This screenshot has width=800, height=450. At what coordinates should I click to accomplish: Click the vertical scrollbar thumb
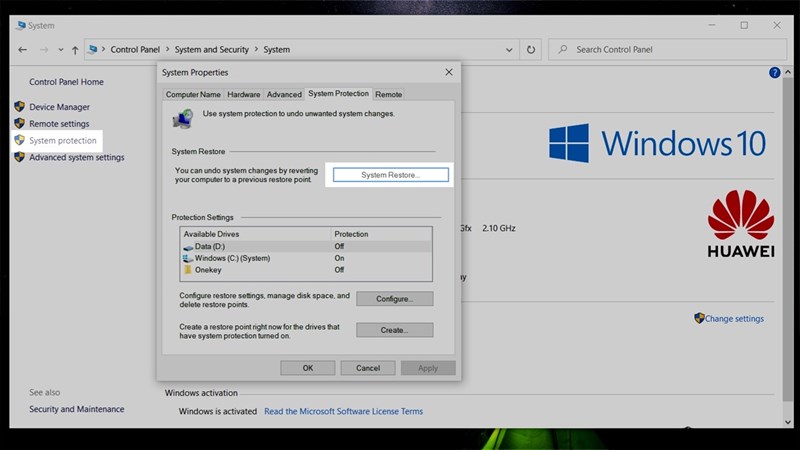coord(788,239)
